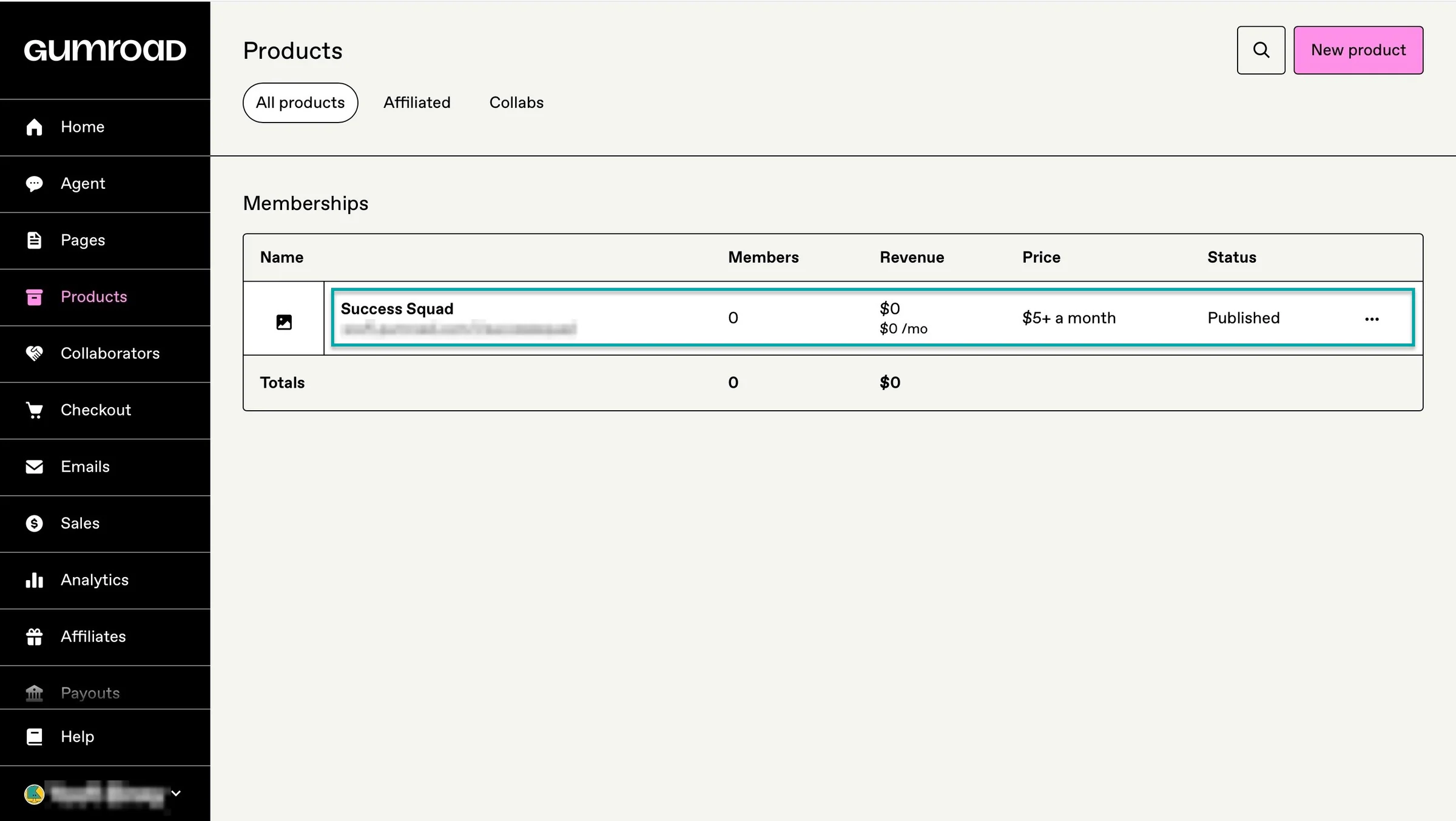
Task: Click the Status column header
Action: point(1232,257)
